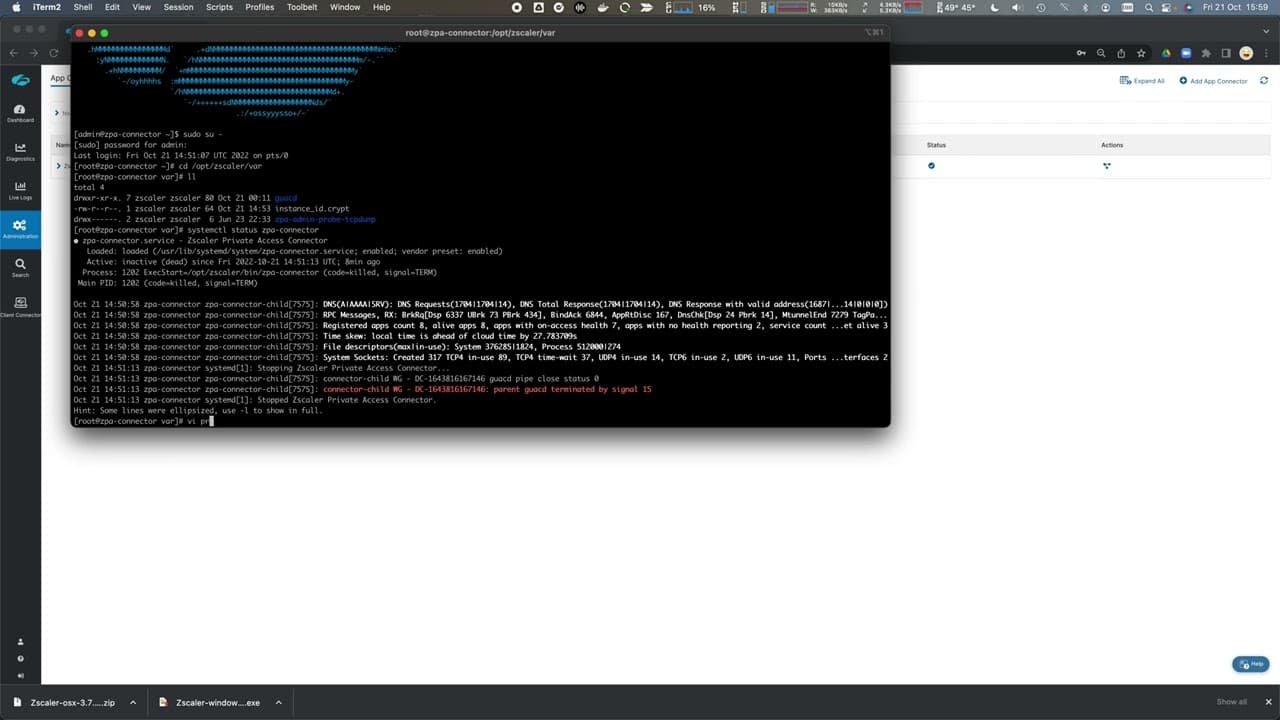Open the Google Drive extension
This screenshot has width=1280, height=720.
[x=1166, y=53]
